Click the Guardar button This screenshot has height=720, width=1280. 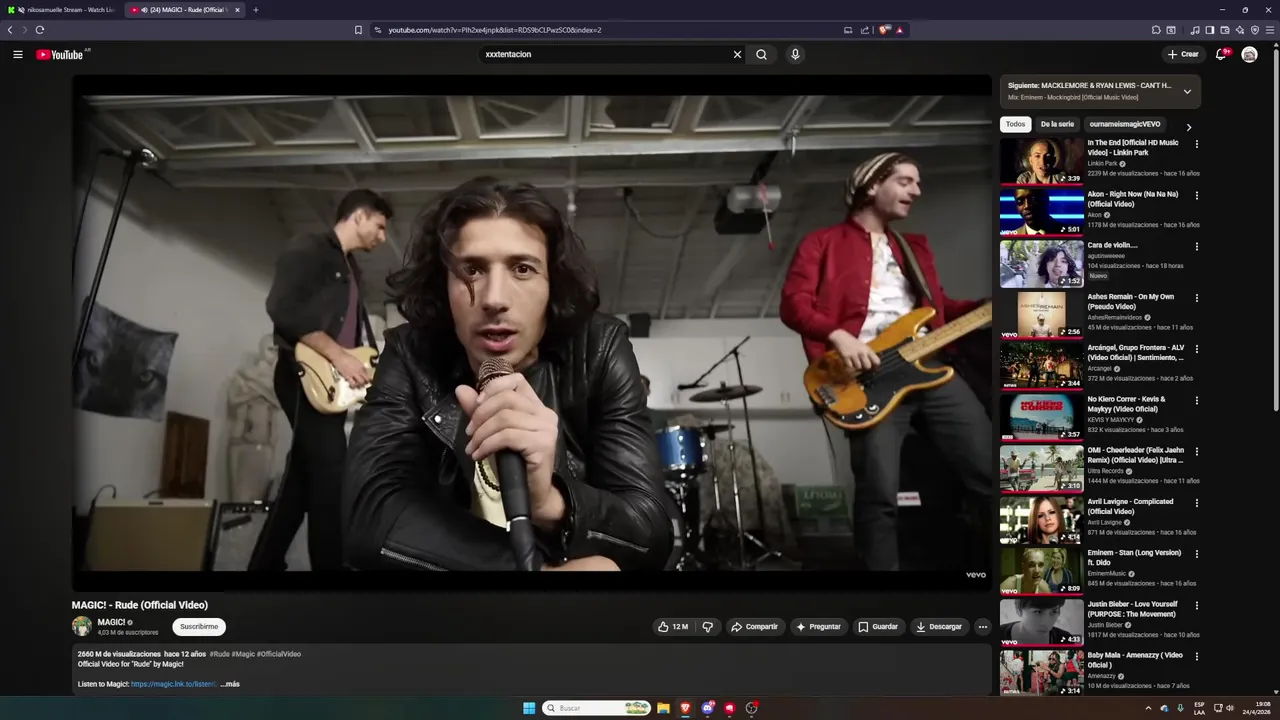878,627
